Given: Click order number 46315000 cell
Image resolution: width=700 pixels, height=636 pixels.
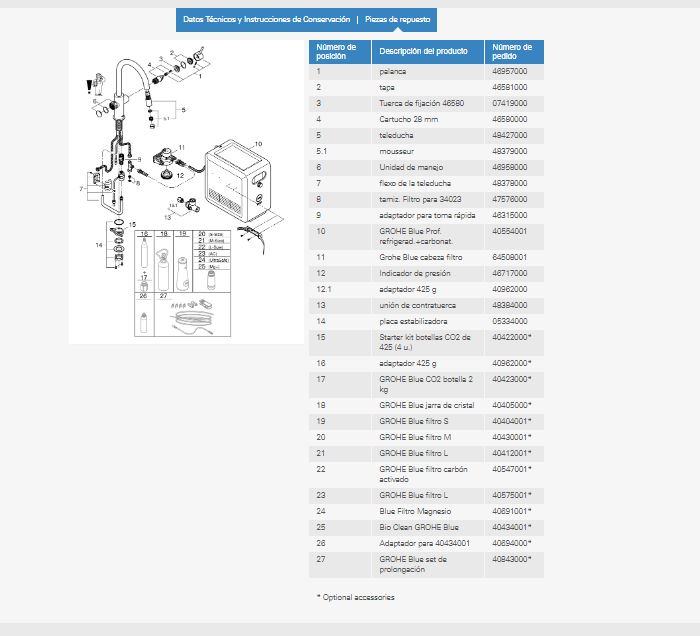Looking at the screenshot, I should [514, 216].
